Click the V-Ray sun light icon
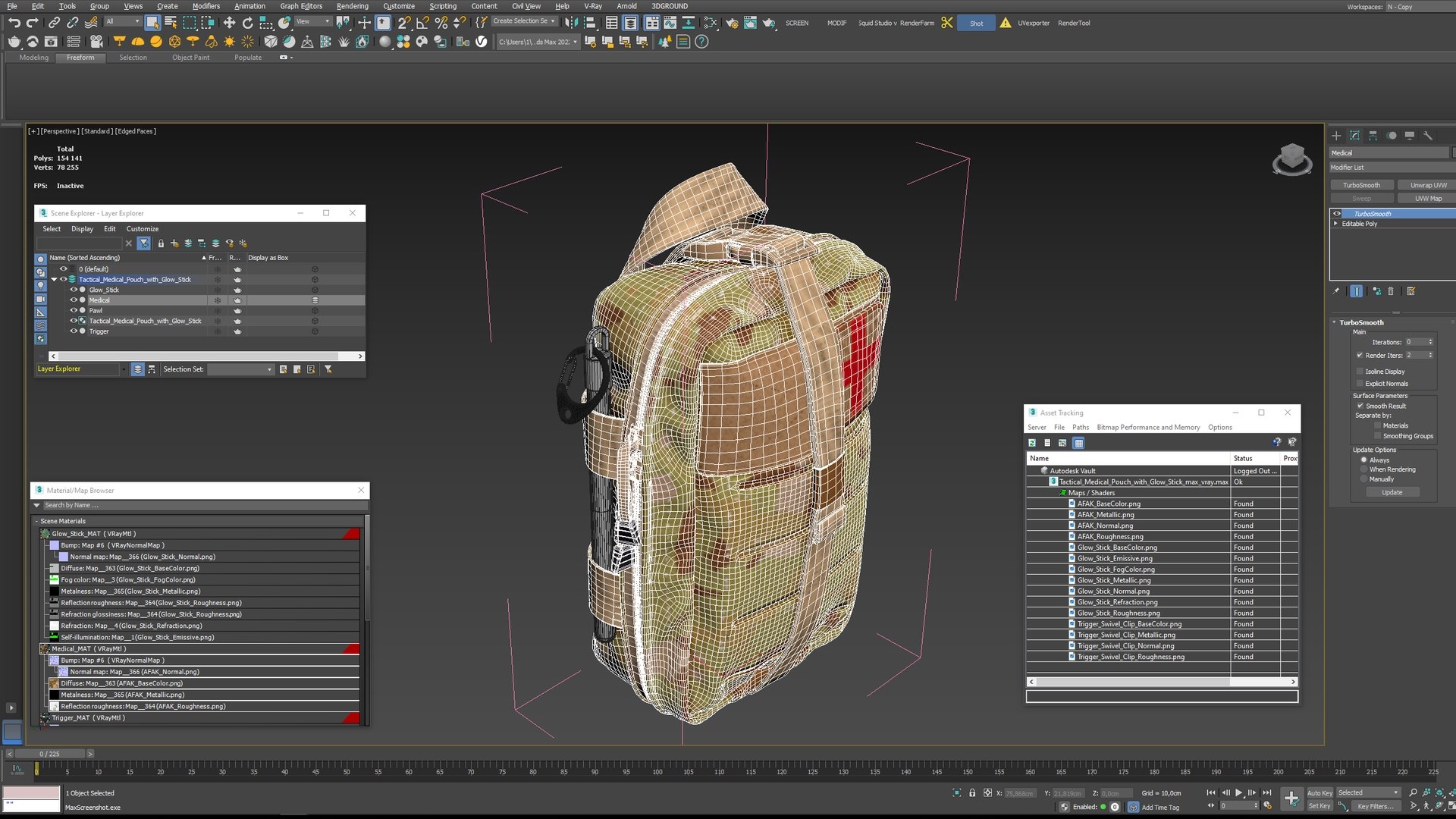1456x819 pixels. [x=230, y=42]
